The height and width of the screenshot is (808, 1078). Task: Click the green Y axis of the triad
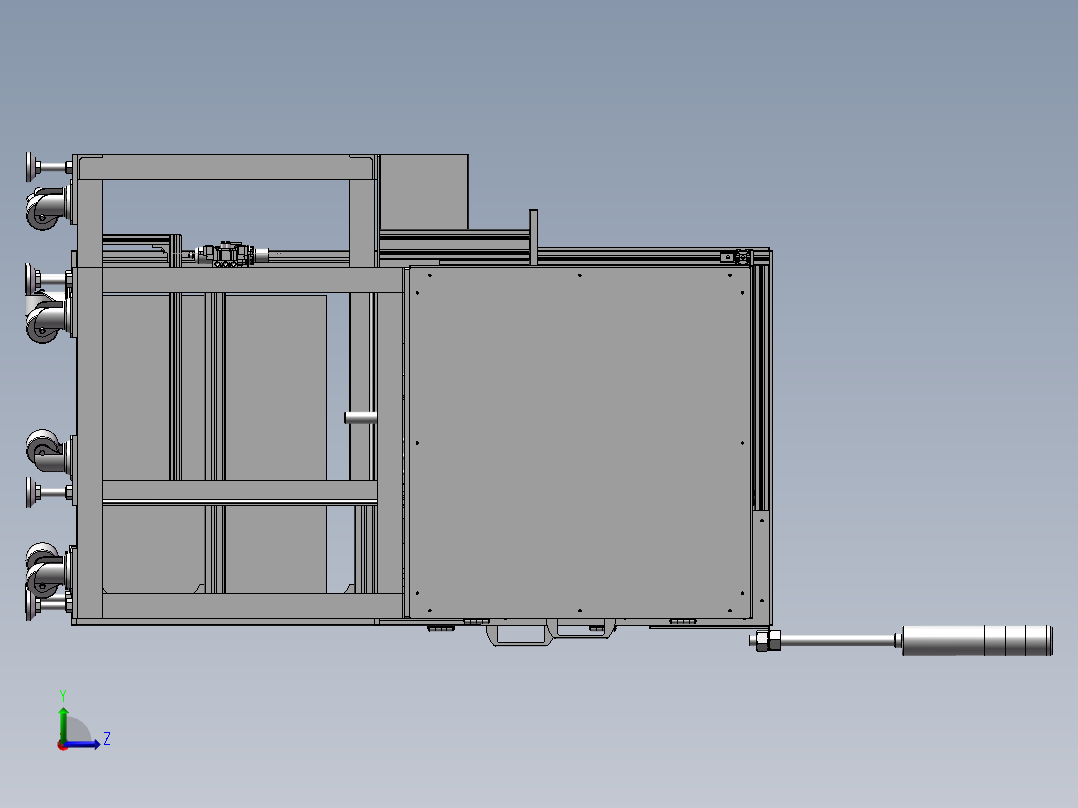pyautogui.click(x=63, y=723)
